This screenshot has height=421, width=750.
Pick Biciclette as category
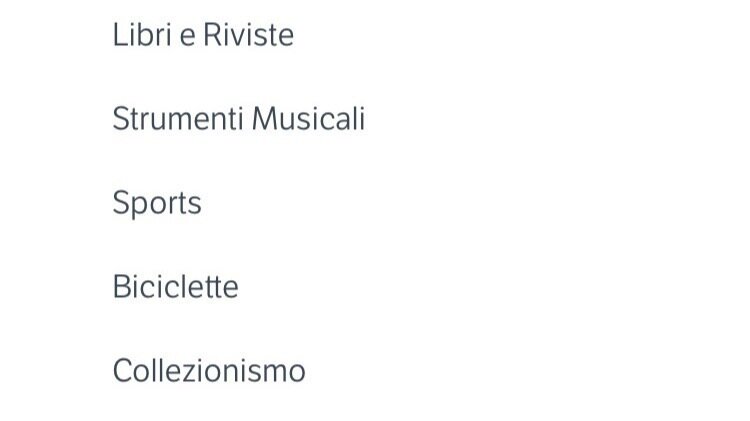coord(175,287)
